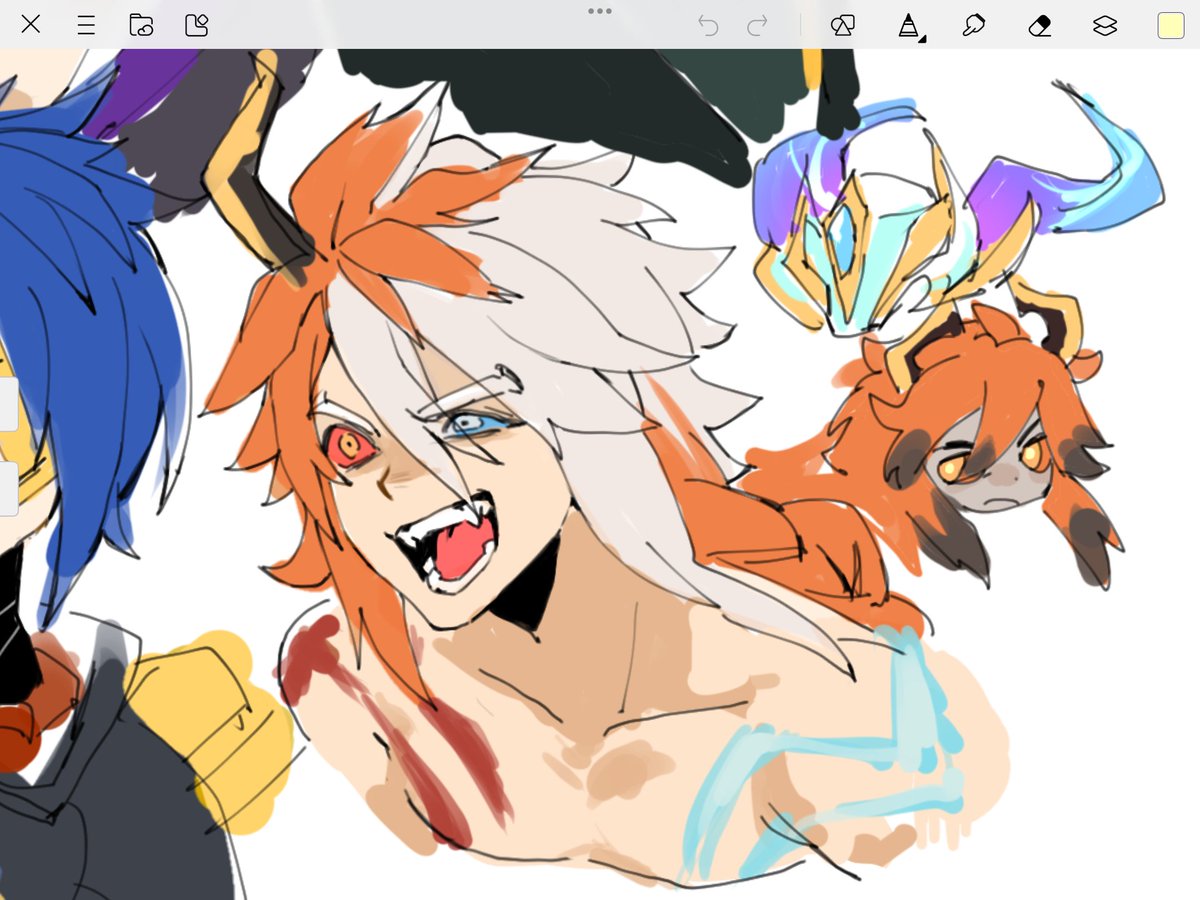Select the shapes tool

pos(842,26)
